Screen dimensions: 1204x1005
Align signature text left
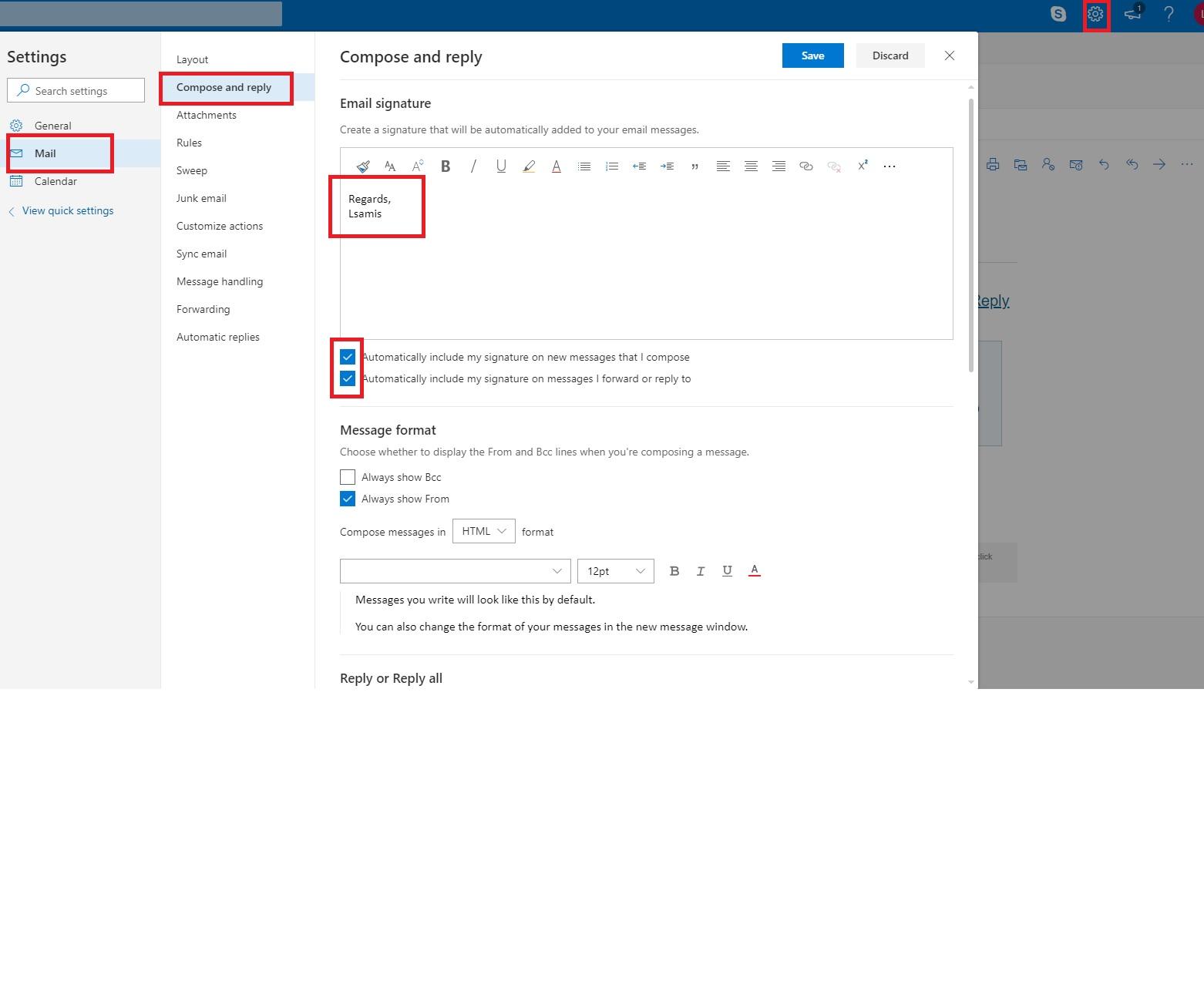[x=723, y=166]
